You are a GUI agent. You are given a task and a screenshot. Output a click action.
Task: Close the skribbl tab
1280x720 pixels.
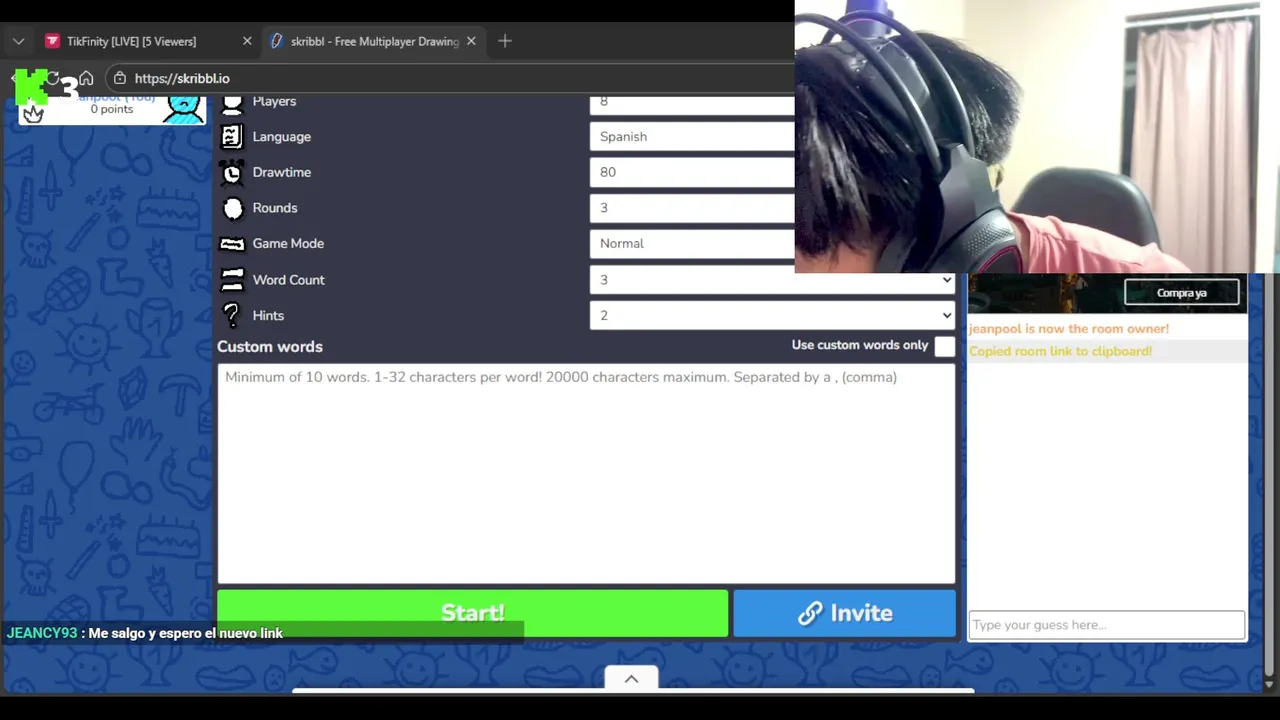pyautogui.click(x=471, y=41)
